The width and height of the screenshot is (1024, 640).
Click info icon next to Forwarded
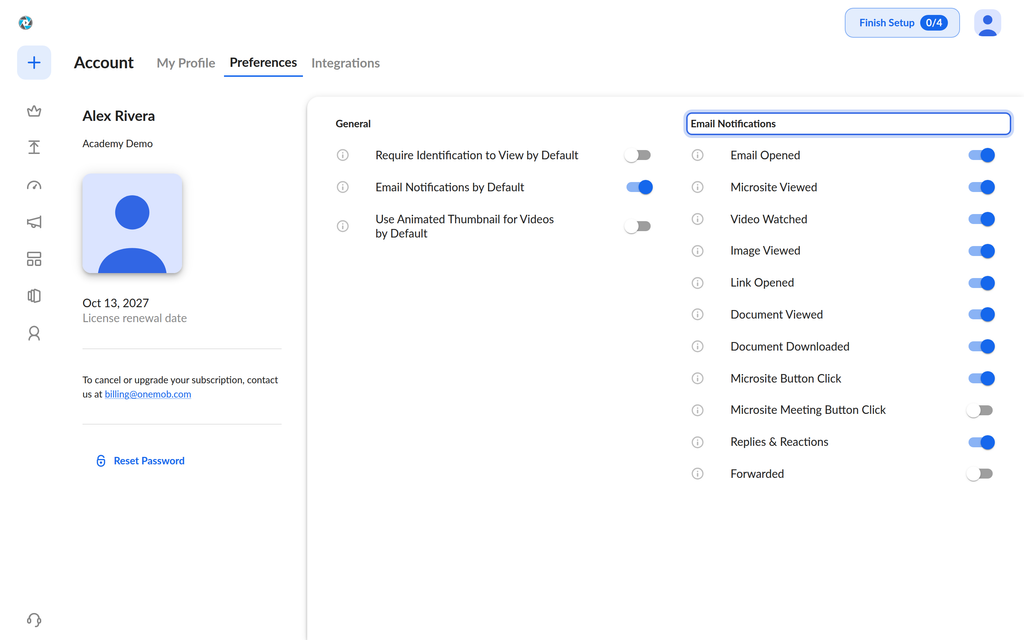coord(697,473)
